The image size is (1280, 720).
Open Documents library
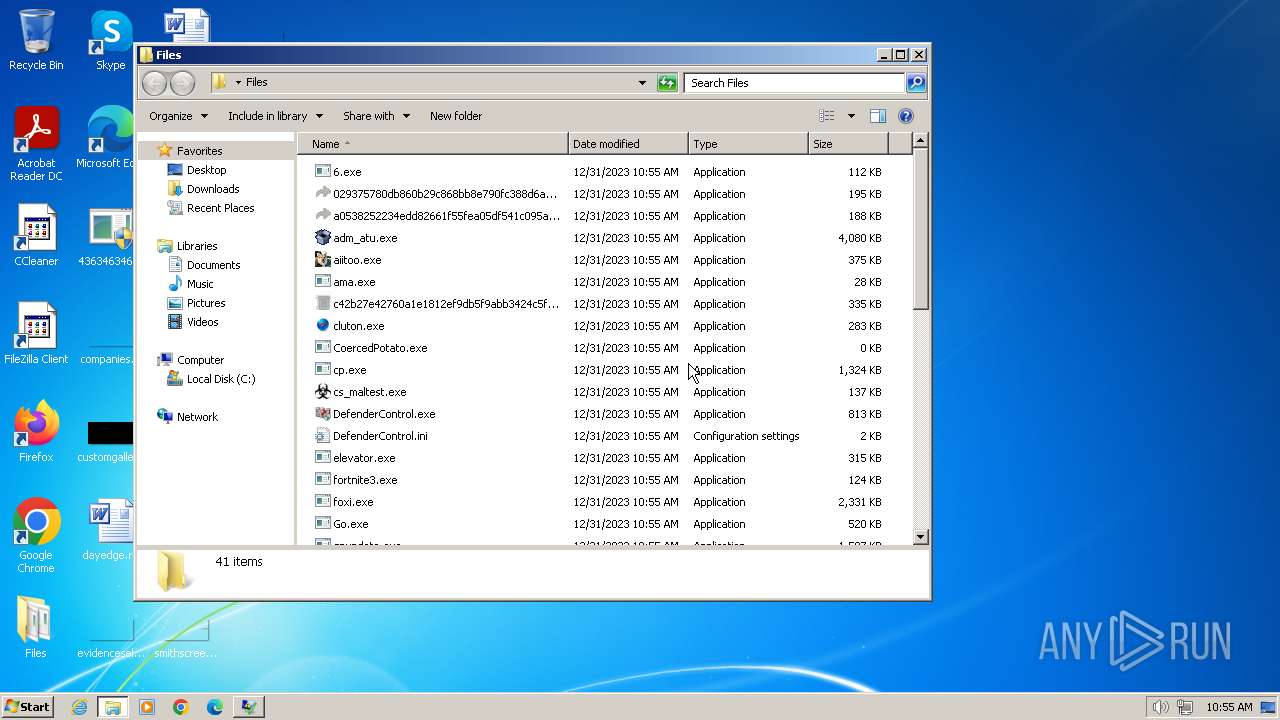[x=213, y=265]
